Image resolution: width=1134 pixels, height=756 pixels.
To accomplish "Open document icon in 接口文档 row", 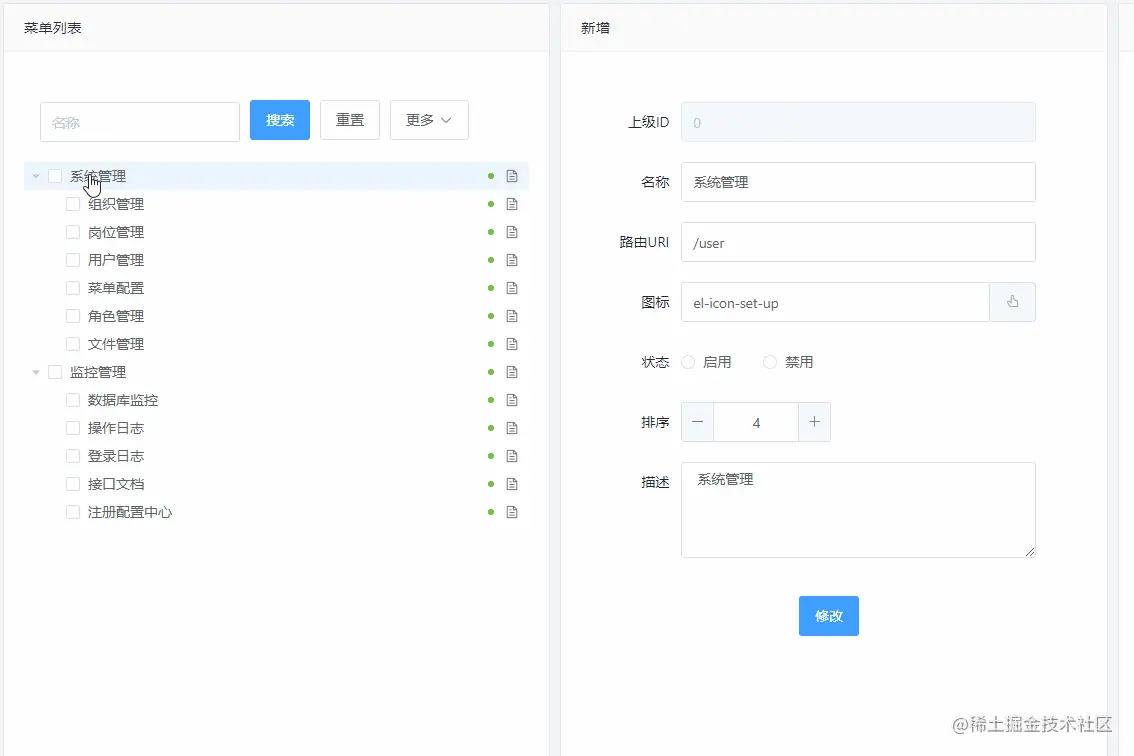I will click(512, 484).
